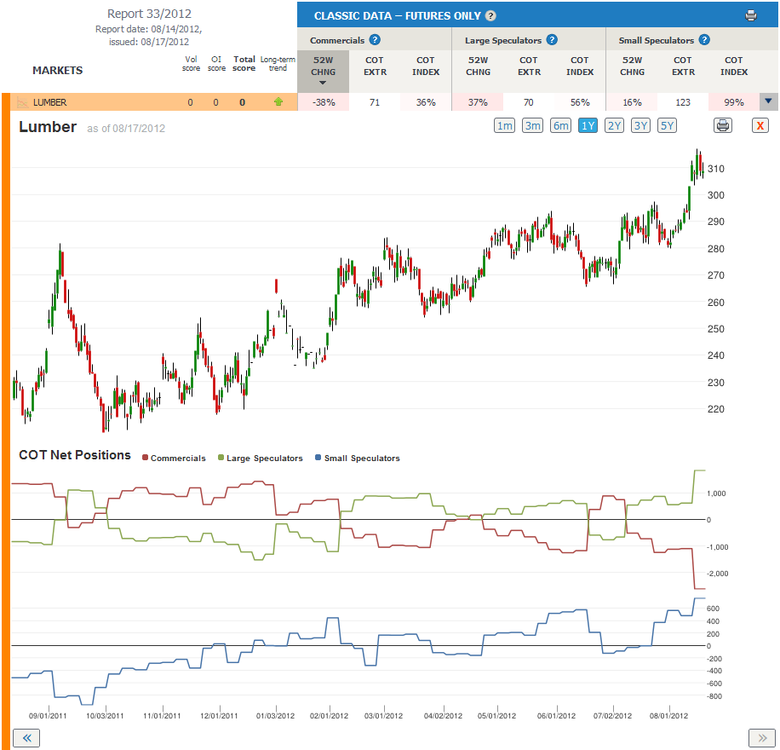Go to previous page with double left arrow
Viewport: 780px width, 750px height.
pos(26,738)
